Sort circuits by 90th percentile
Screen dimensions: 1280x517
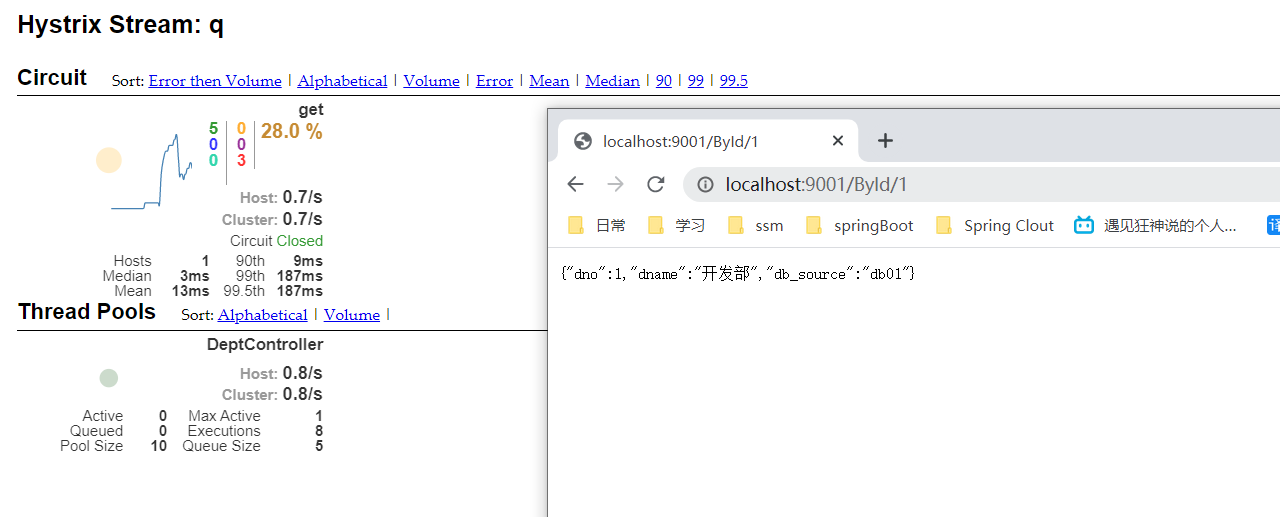(664, 81)
